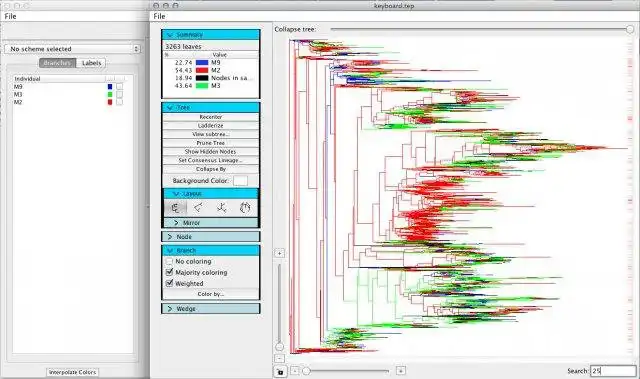Enable the No coloring checkbox
Viewport: 640px width, 379px height.
pos(169,261)
